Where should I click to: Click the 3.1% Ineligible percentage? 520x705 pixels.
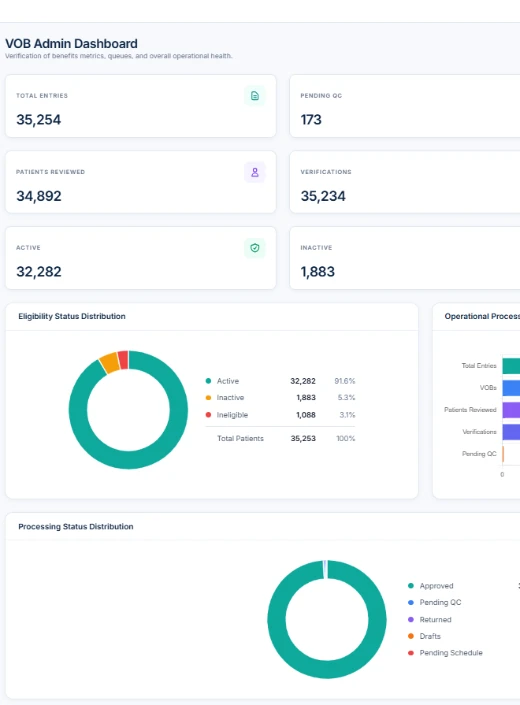click(x=347, y=415)
